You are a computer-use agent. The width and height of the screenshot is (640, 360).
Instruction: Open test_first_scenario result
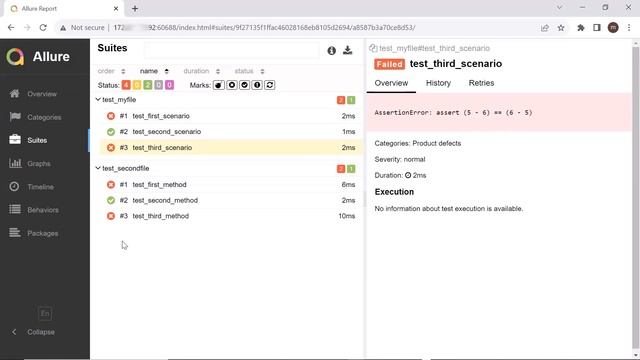[231, 116]
